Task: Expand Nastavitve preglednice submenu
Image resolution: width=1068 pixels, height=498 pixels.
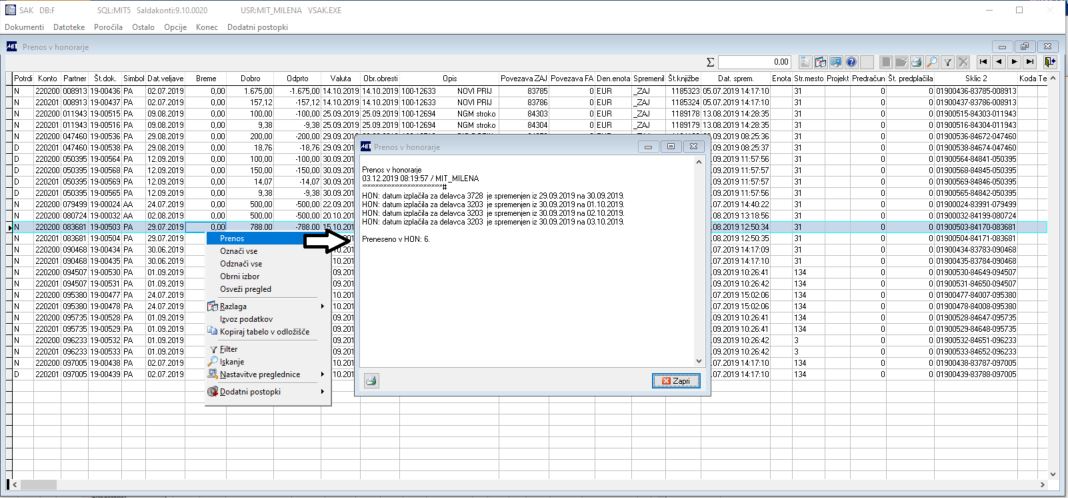Action: click(268, 374)
